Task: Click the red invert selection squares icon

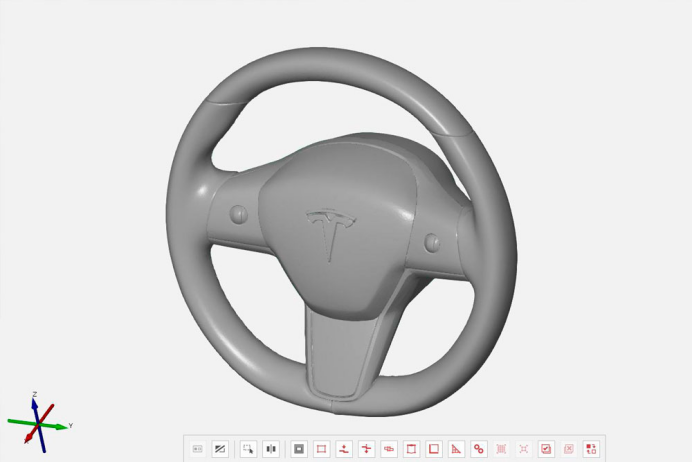Action: pyautogui.click(x=591, y=449)
